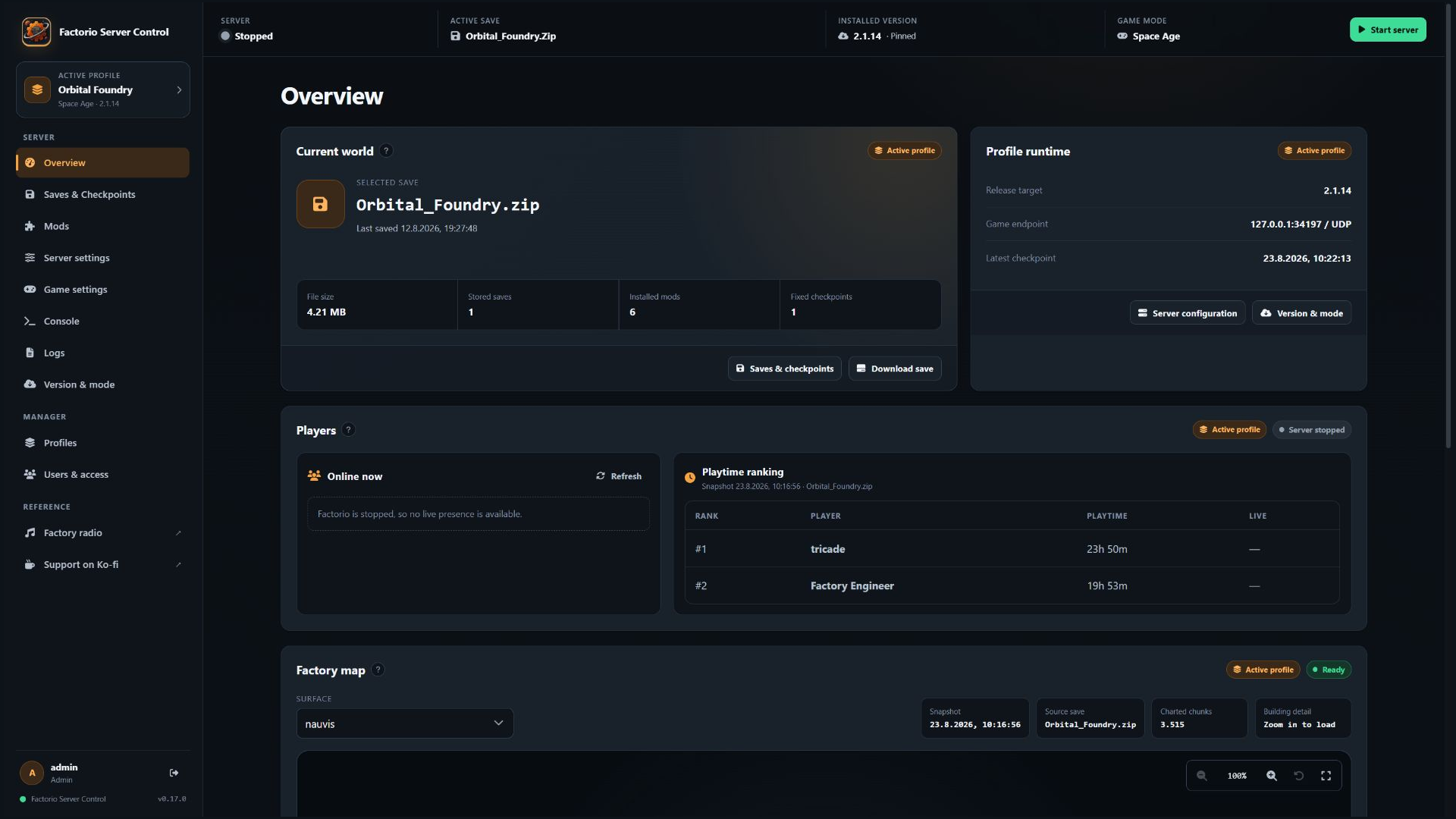
Task: Open the Console page
Action: 103,322
